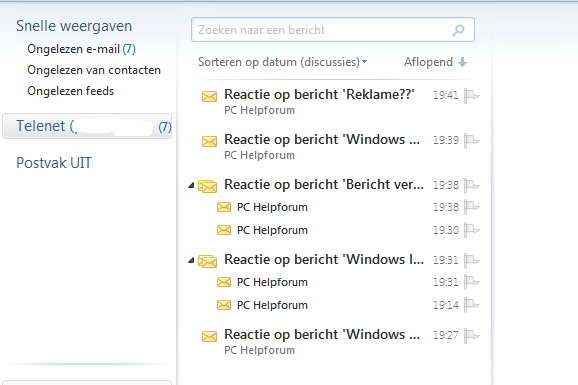Select the Telenet account folder
The height and width of the screenshot is (385, 578).
click(87, 126)
